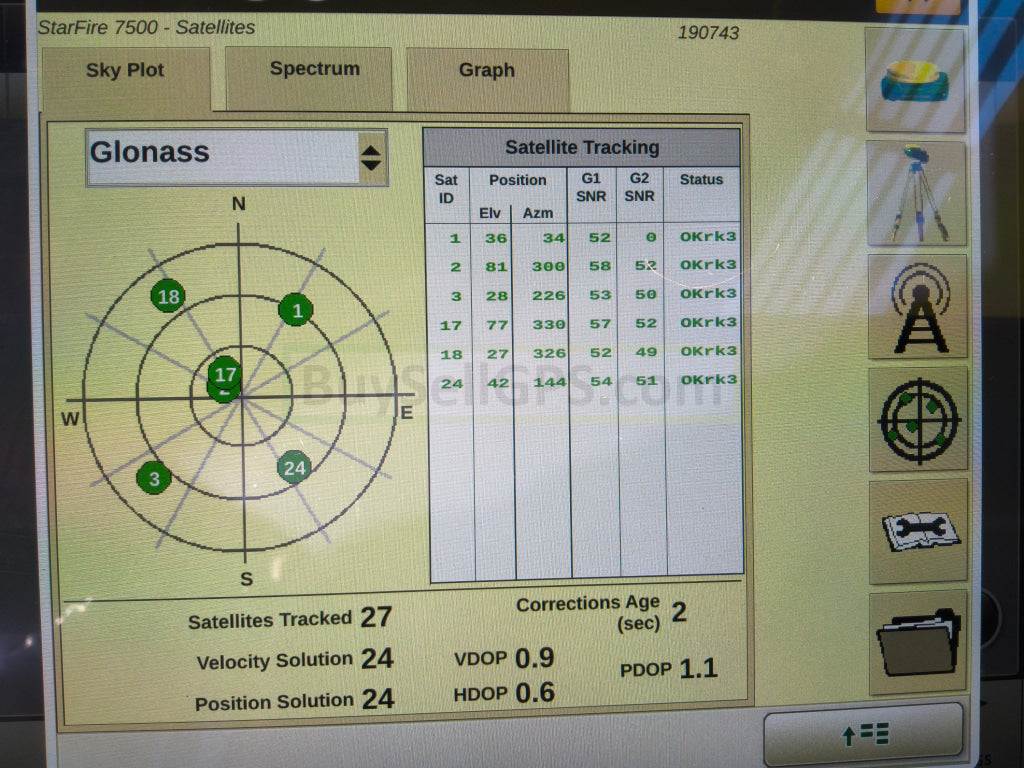This screenshot has width=1024, height=768.
Task: Open the wrench manual diagnostics icon
Action: [x=918, y=531]
